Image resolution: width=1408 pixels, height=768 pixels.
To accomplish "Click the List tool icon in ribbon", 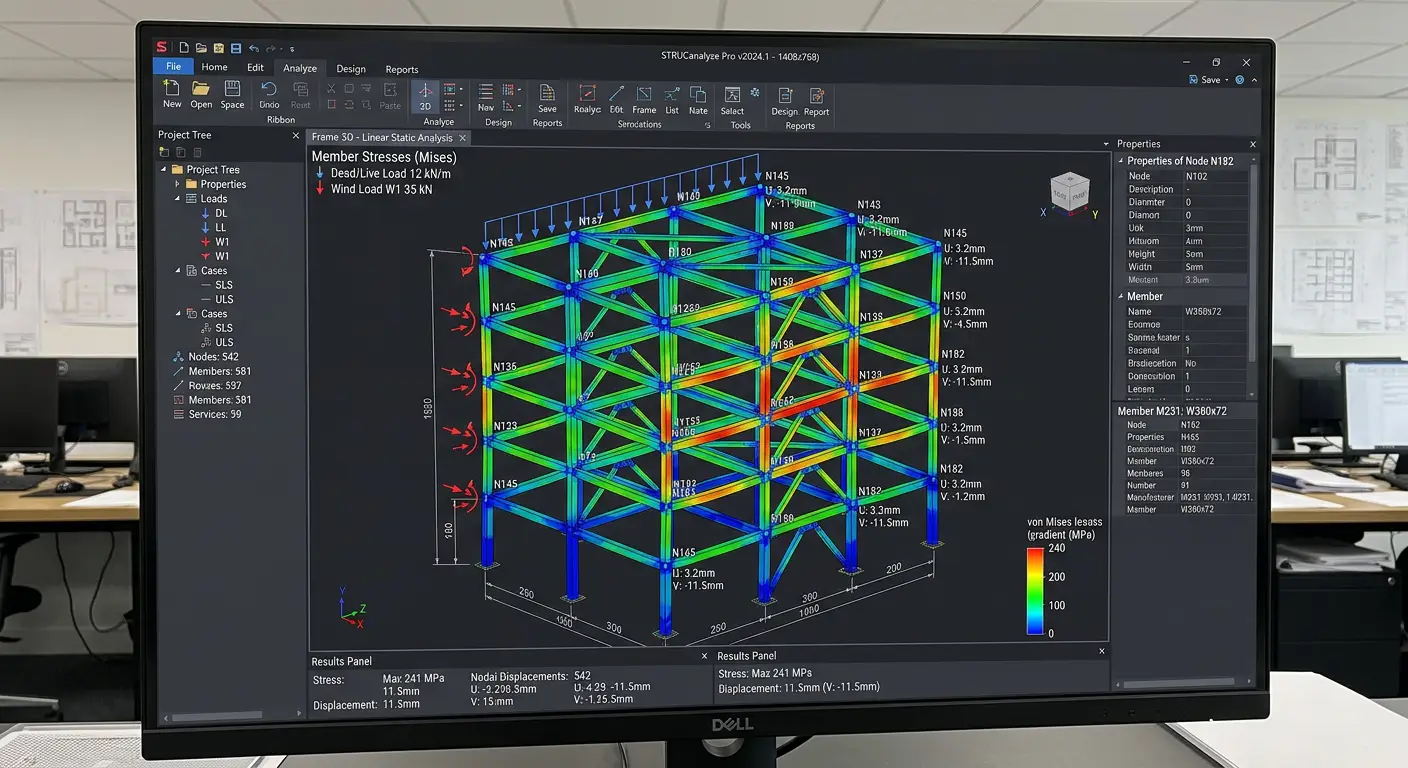I will click(671, 94).
